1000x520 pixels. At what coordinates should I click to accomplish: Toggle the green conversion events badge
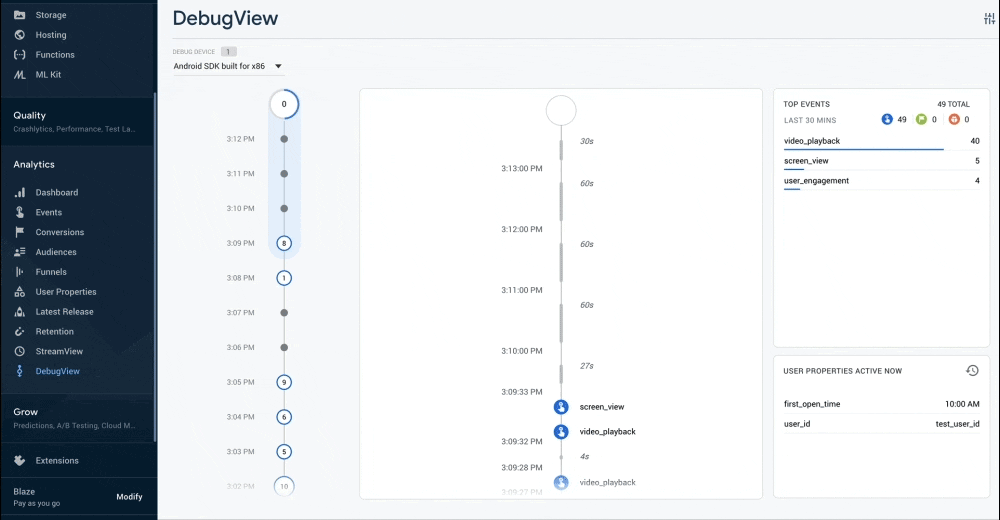click(x=921, y=119)
